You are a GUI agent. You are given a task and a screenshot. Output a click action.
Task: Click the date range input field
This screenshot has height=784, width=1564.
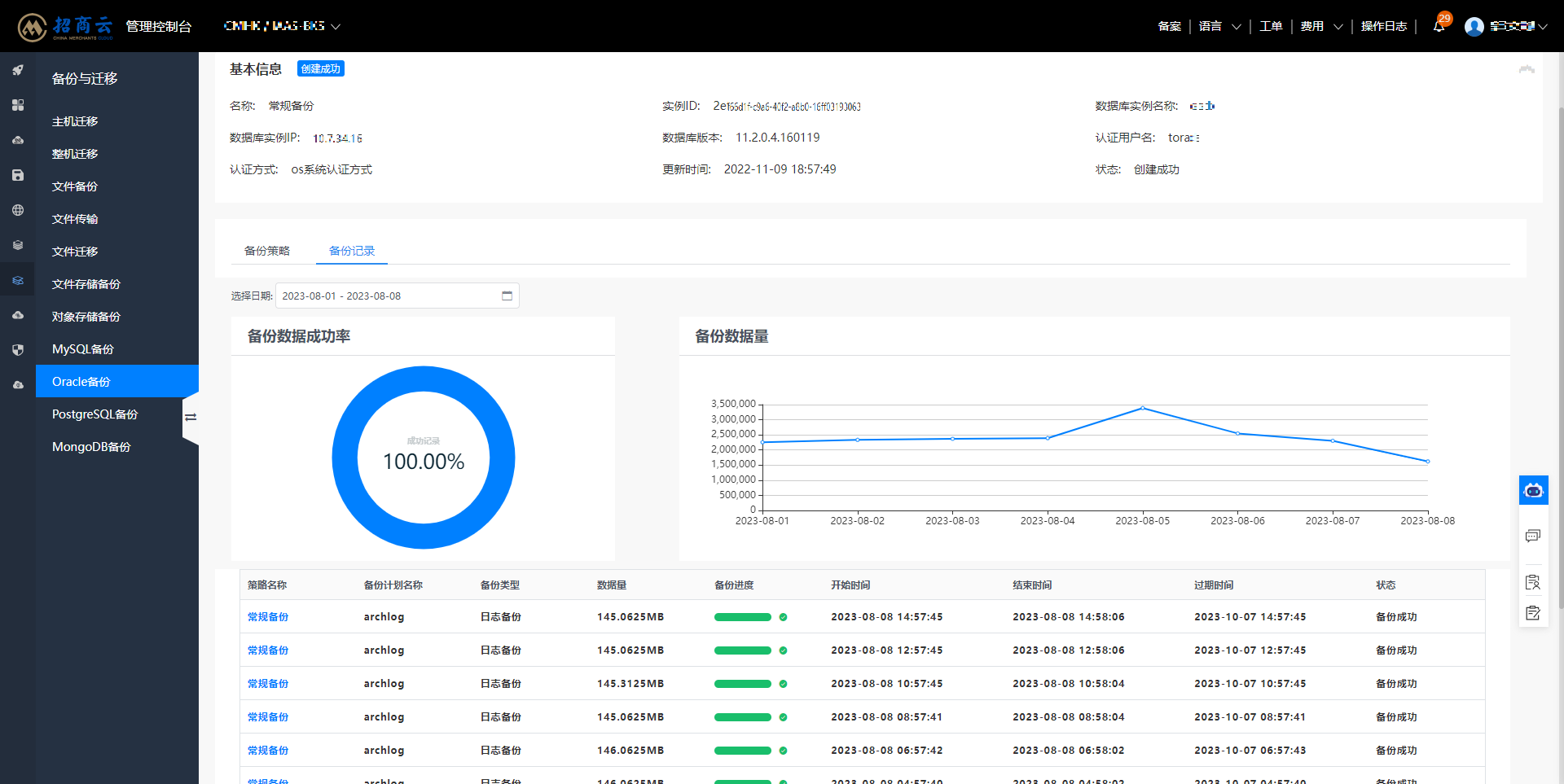(x=398, y=296)
